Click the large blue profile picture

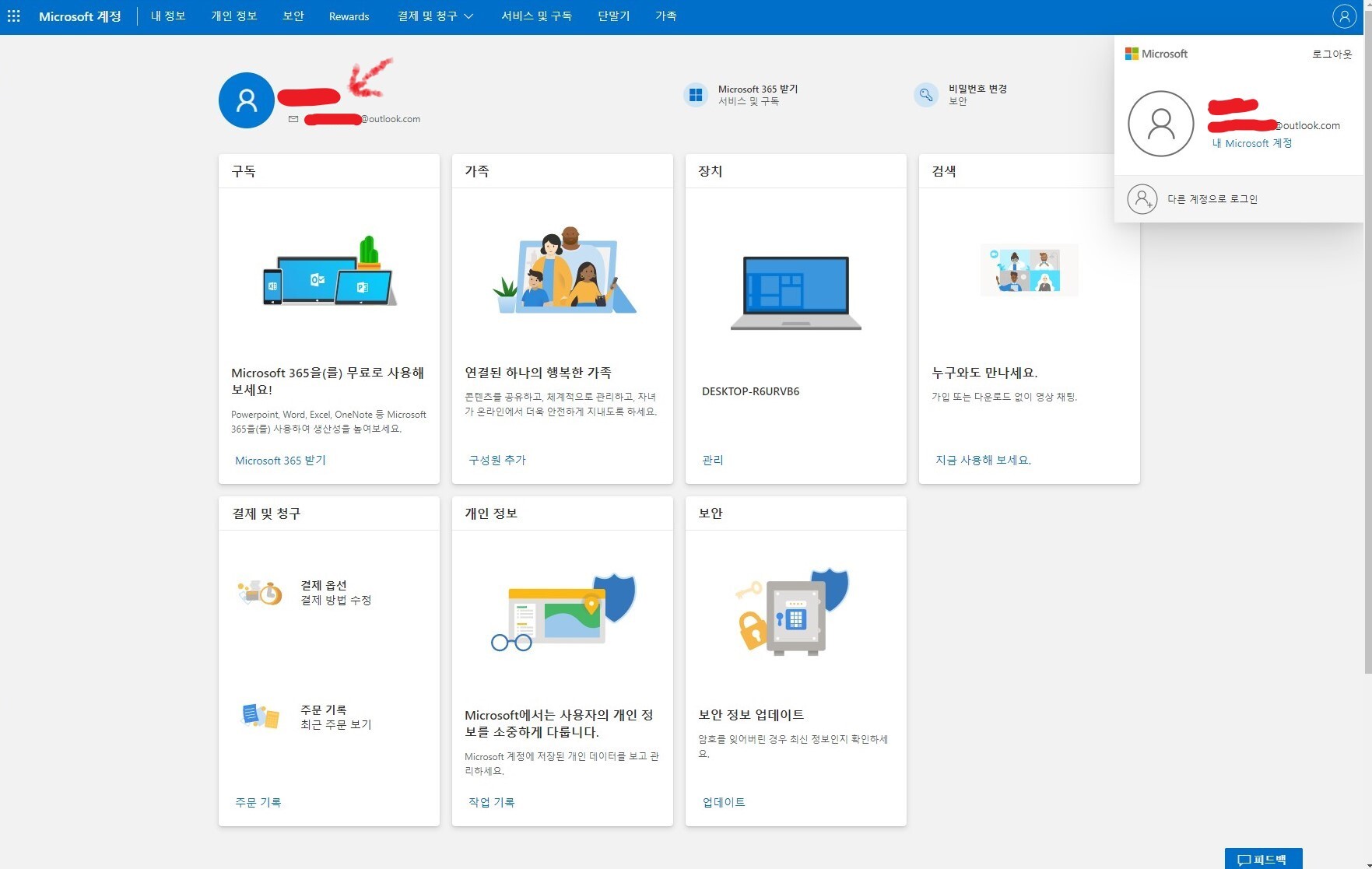pyautogui.click(x=247, y=100)
